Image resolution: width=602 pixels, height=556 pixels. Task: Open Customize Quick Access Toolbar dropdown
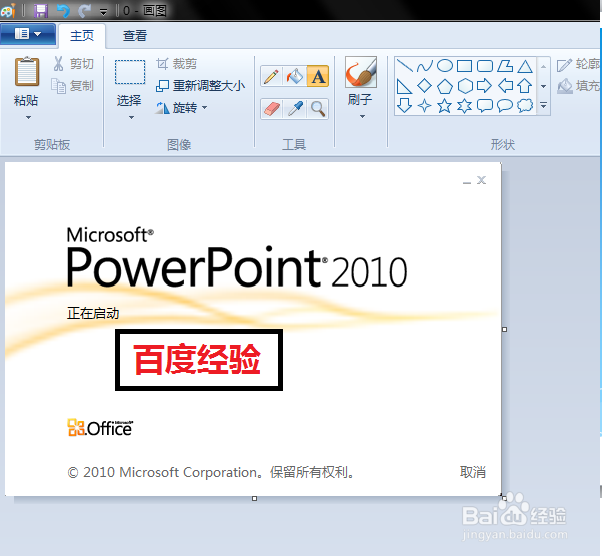[103, 12]
